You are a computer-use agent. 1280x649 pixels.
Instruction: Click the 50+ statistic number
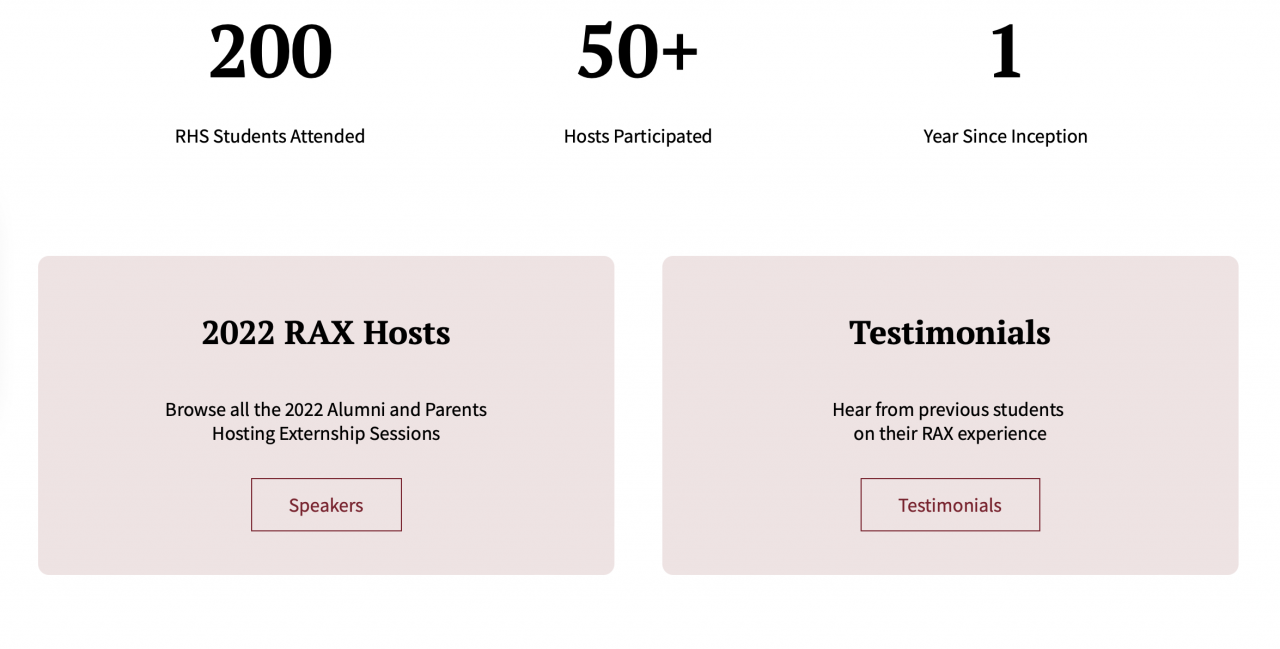point(637,52)
